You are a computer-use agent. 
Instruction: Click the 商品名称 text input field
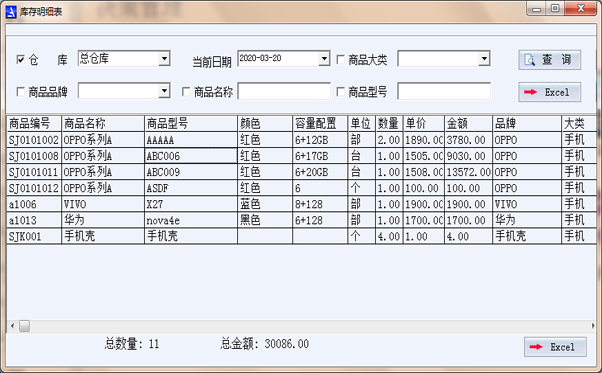click(284, 91)
